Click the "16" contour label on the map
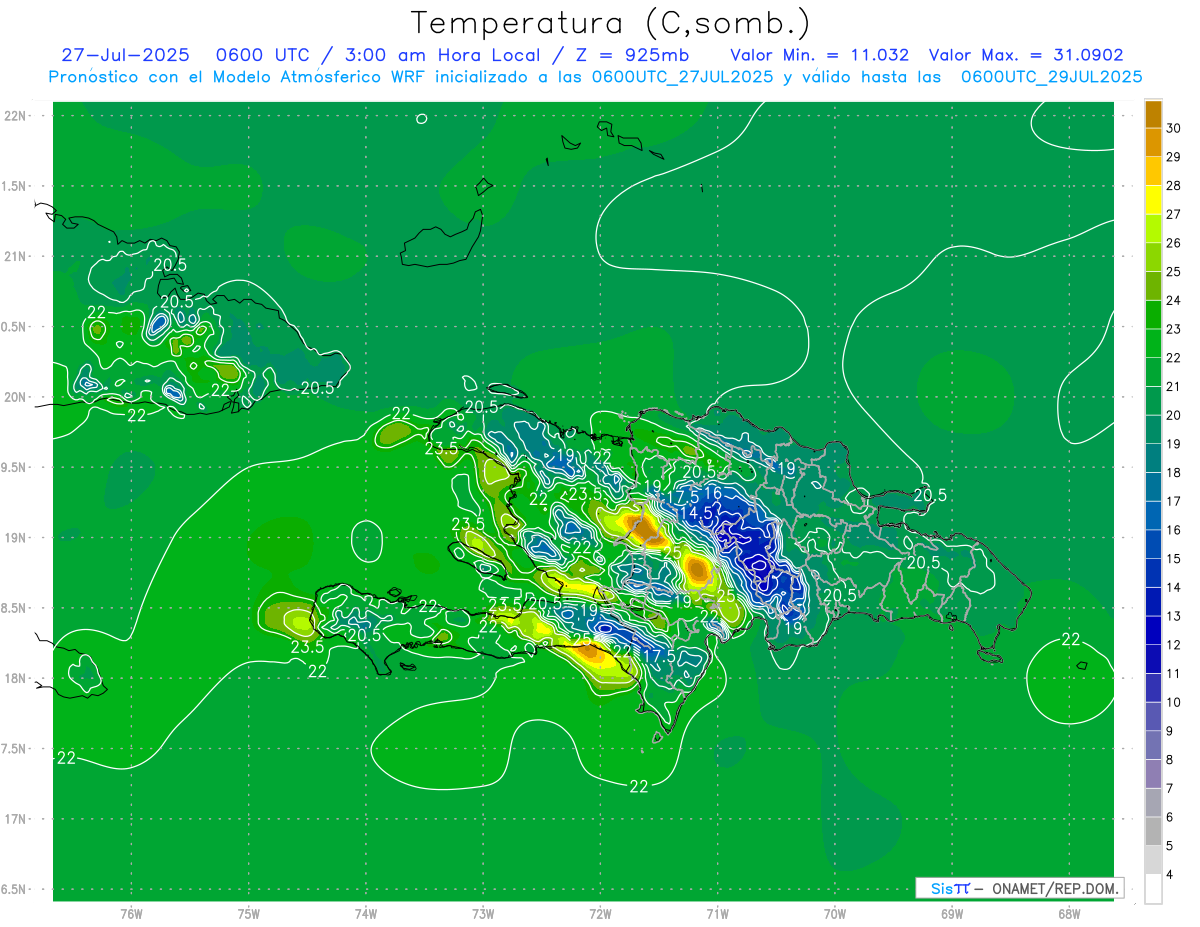1200x927 pixels. [x=713, y=494]
